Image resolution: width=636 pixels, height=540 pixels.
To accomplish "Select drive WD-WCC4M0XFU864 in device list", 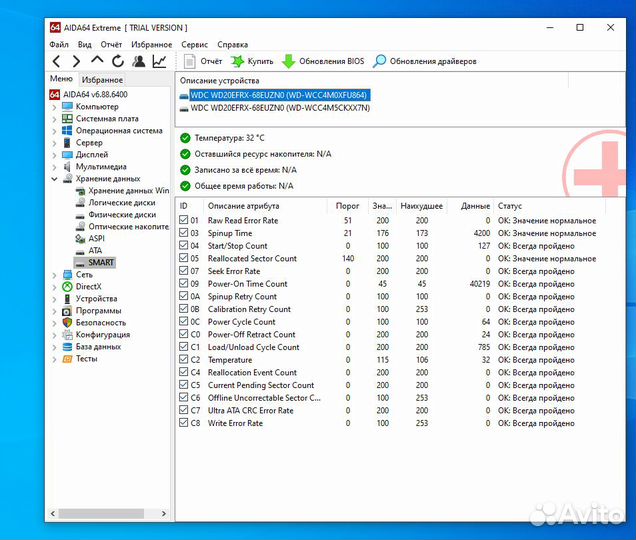I will 275,95.
